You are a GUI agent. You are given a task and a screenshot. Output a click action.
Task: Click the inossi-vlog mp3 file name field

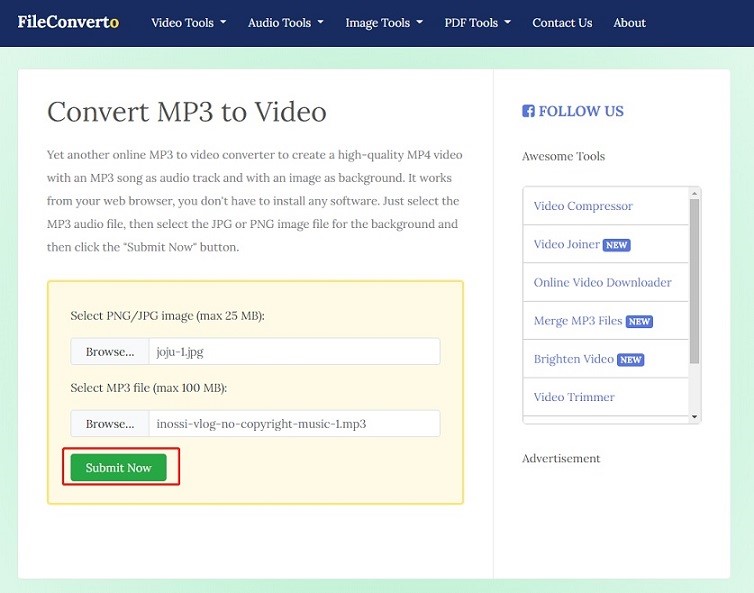pyautogui.click(x=294, y=424)
